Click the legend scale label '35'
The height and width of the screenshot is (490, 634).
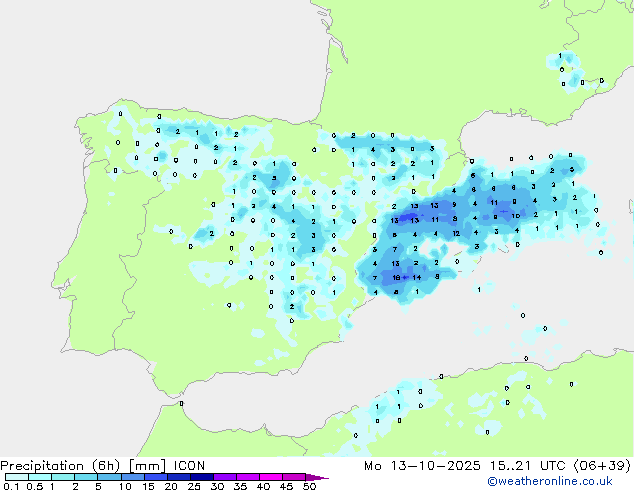click(240, 486)
